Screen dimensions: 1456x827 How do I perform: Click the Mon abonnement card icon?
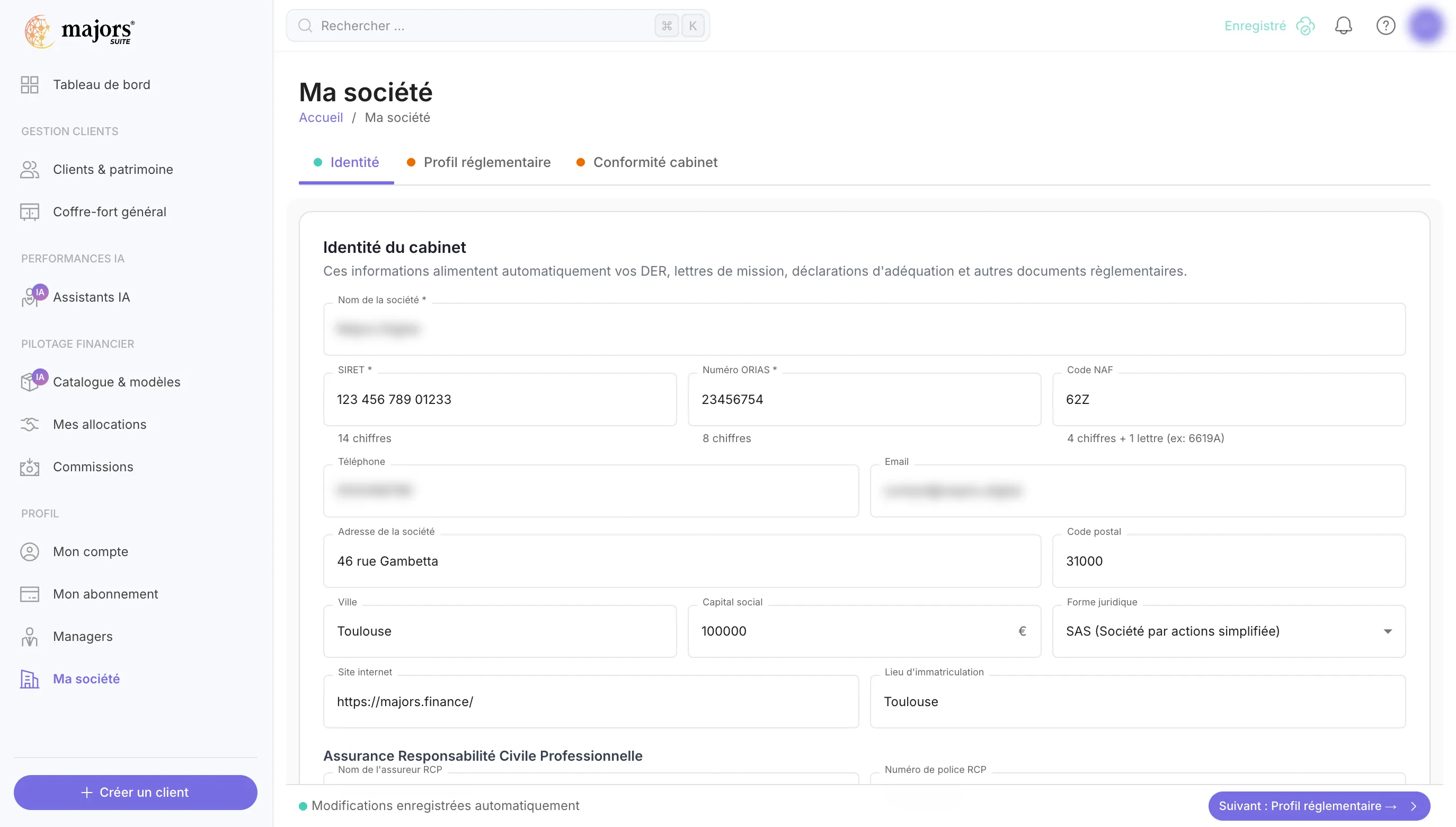click(x=30, y=594)
